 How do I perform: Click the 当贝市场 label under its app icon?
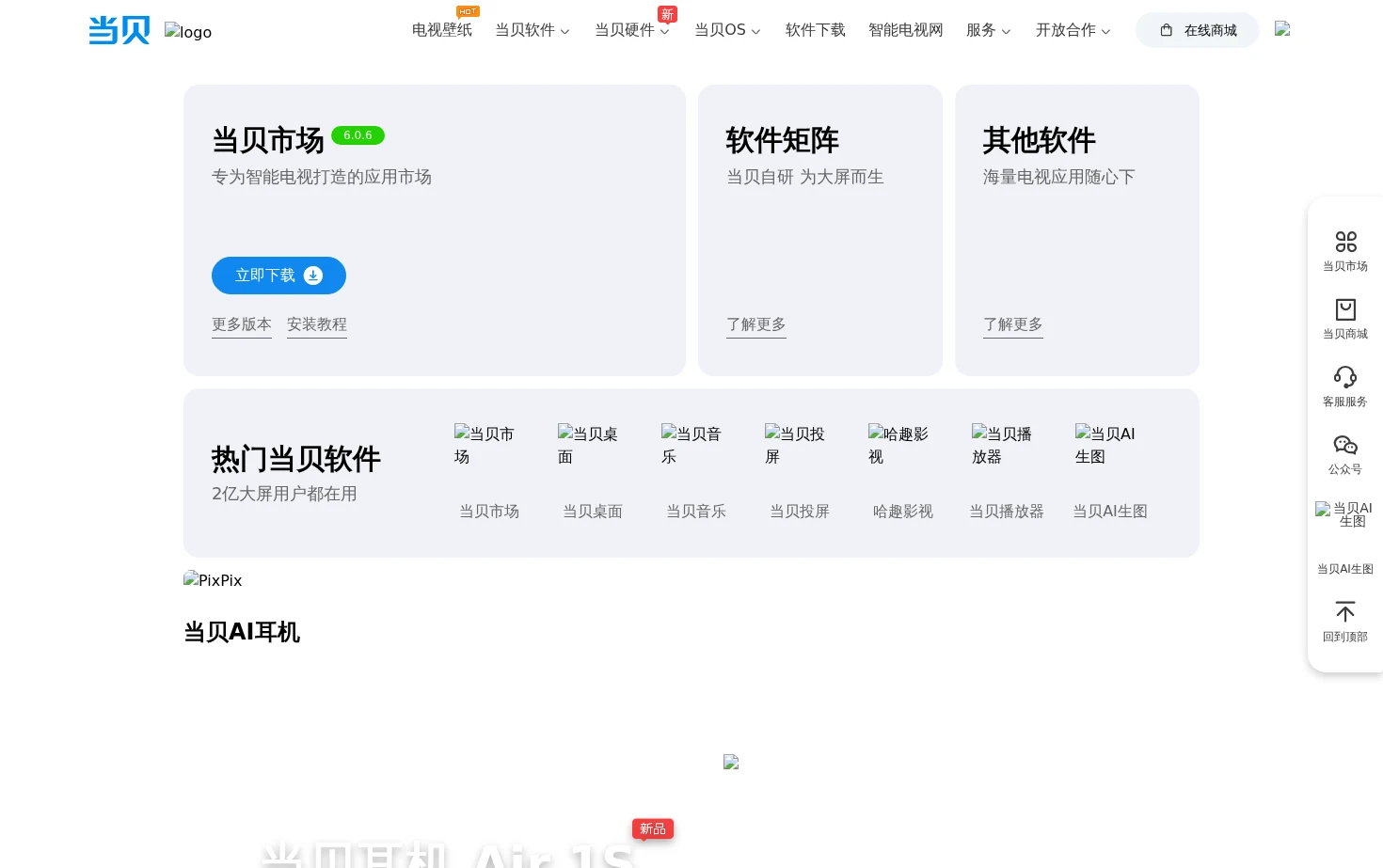[x=489, y=511]
